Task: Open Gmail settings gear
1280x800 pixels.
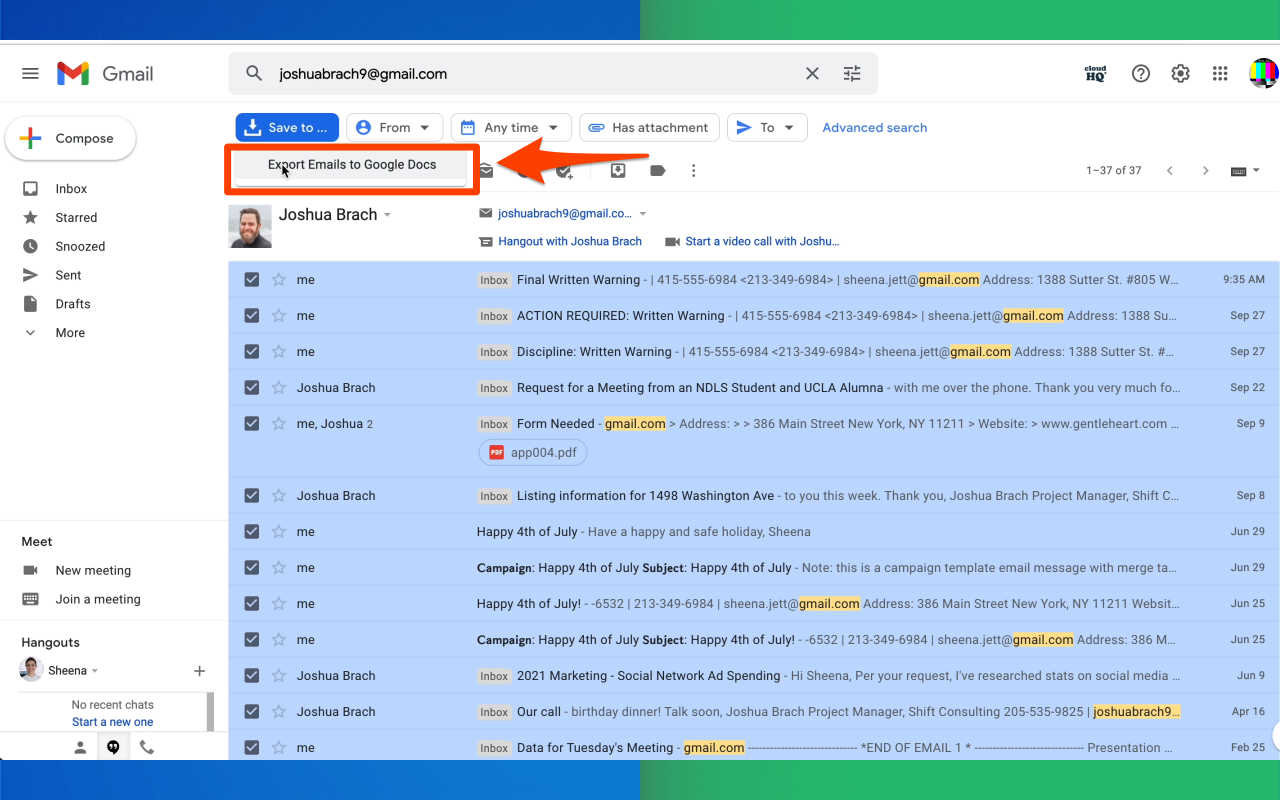Action: [x=1180, y=73]
